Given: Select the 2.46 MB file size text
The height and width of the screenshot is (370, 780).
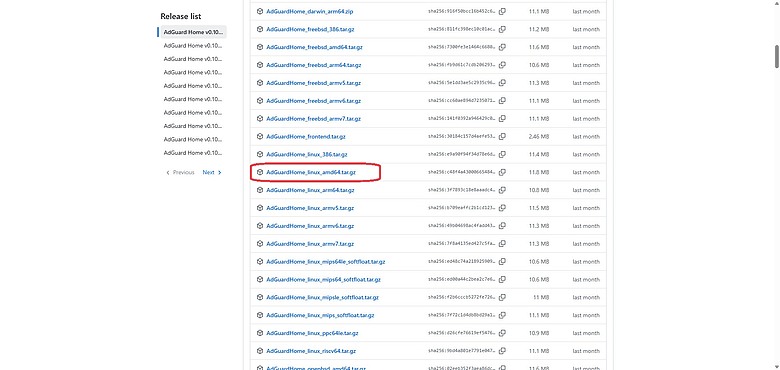Looking at the screenshot, I should coord(539,136).
